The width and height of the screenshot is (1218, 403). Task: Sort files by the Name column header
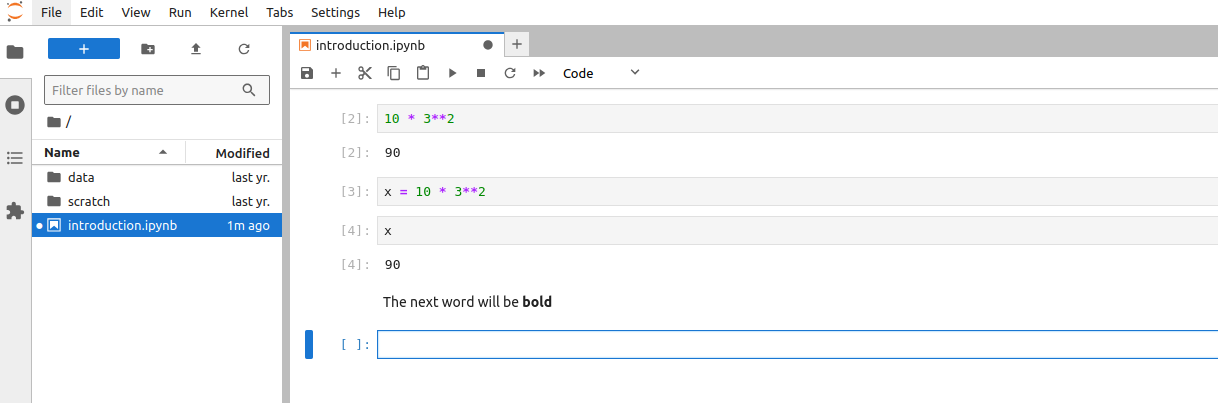coord(62,153)
